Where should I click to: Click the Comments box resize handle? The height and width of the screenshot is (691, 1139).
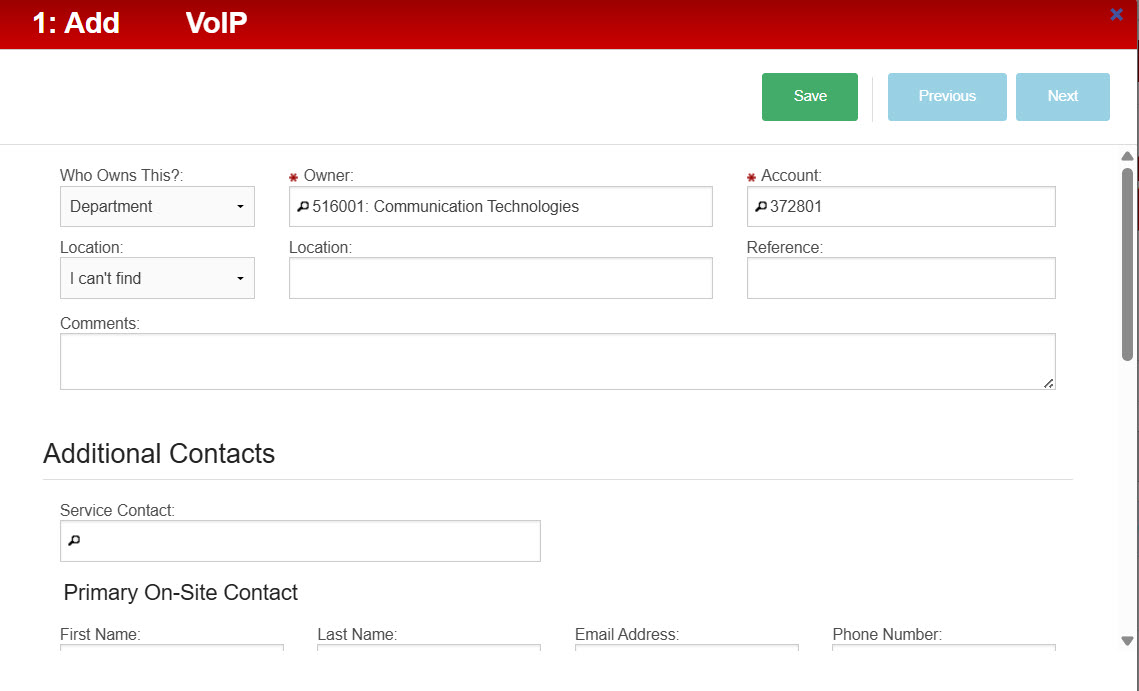1048,382
